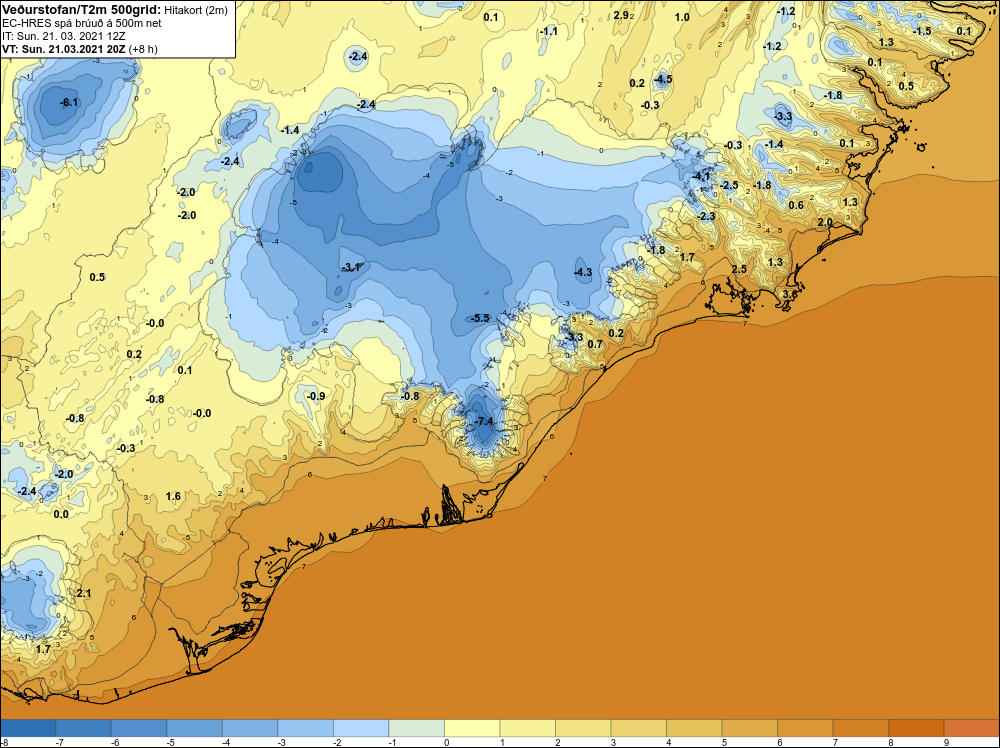This screenshot has width=1000, height=748.
Task: Click the -2.3 temperature value
Action: pos(705,216)
